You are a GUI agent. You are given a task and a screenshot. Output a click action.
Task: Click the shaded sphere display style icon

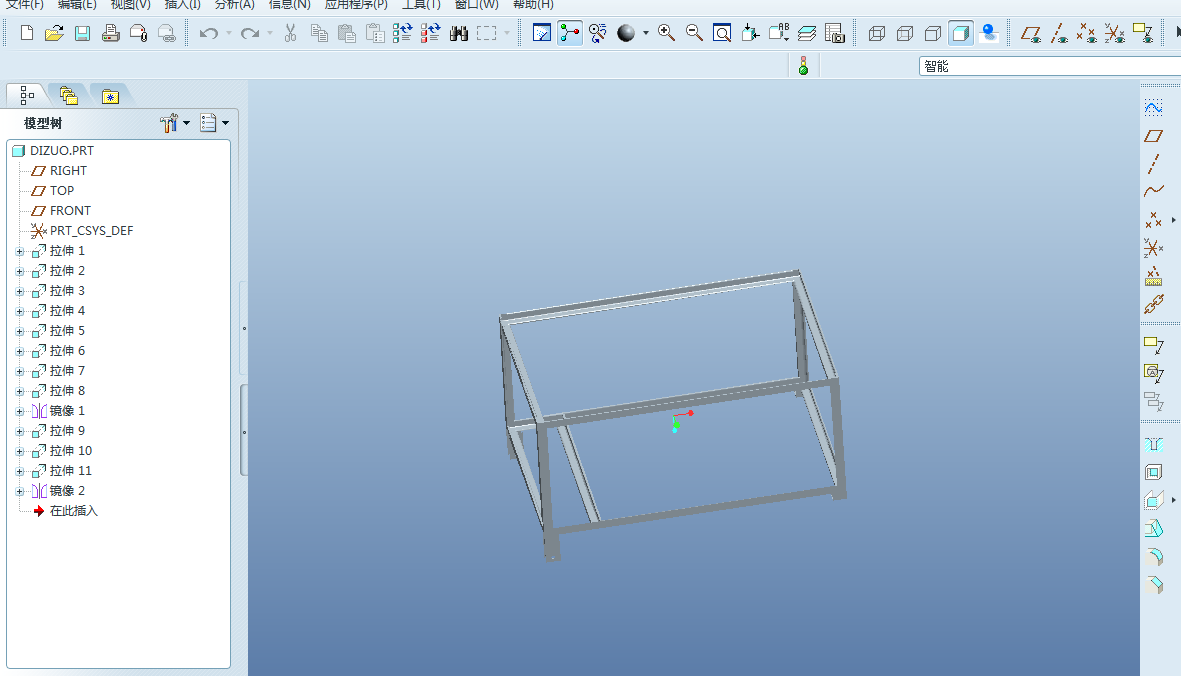pos(626,33)
